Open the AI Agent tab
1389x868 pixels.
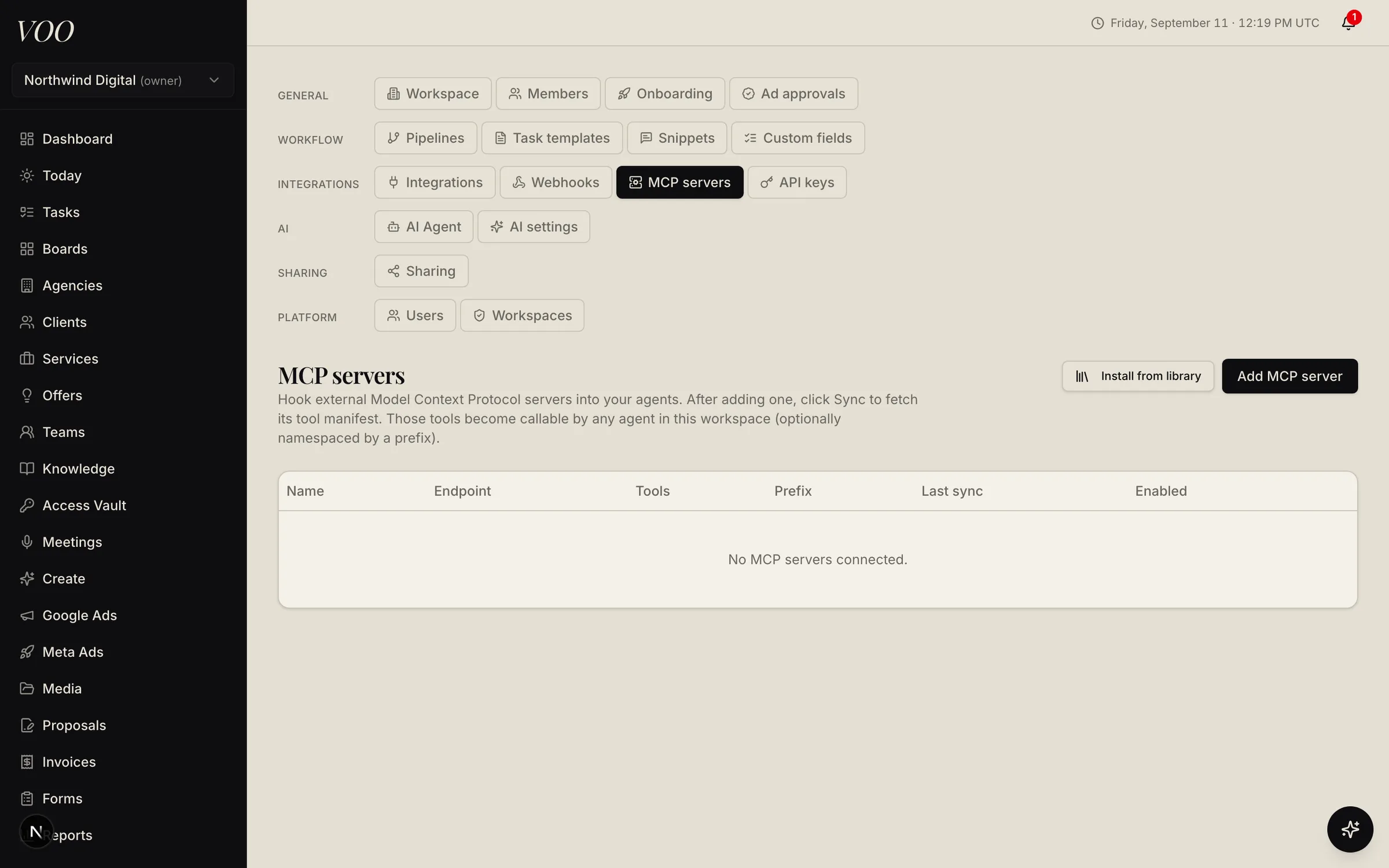[x=424, y=227]
